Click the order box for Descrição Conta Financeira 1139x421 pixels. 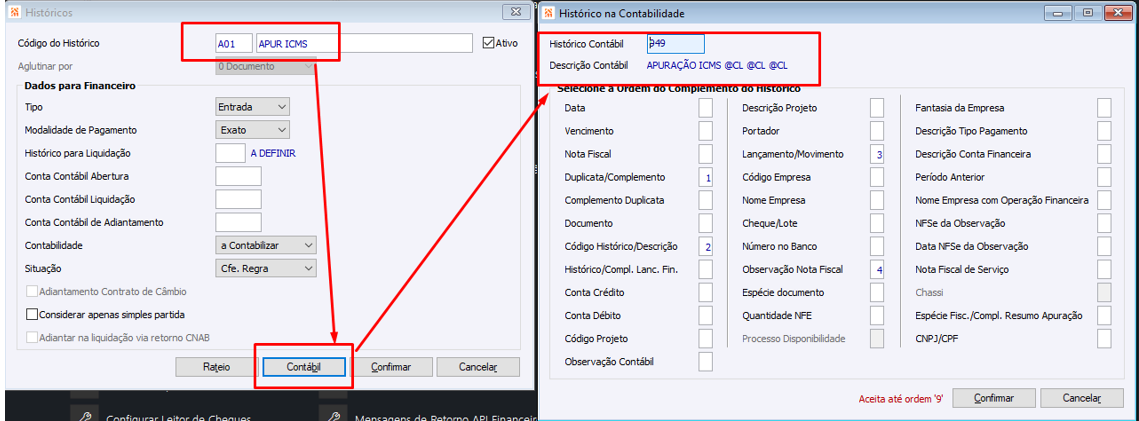coord(1104,154)
